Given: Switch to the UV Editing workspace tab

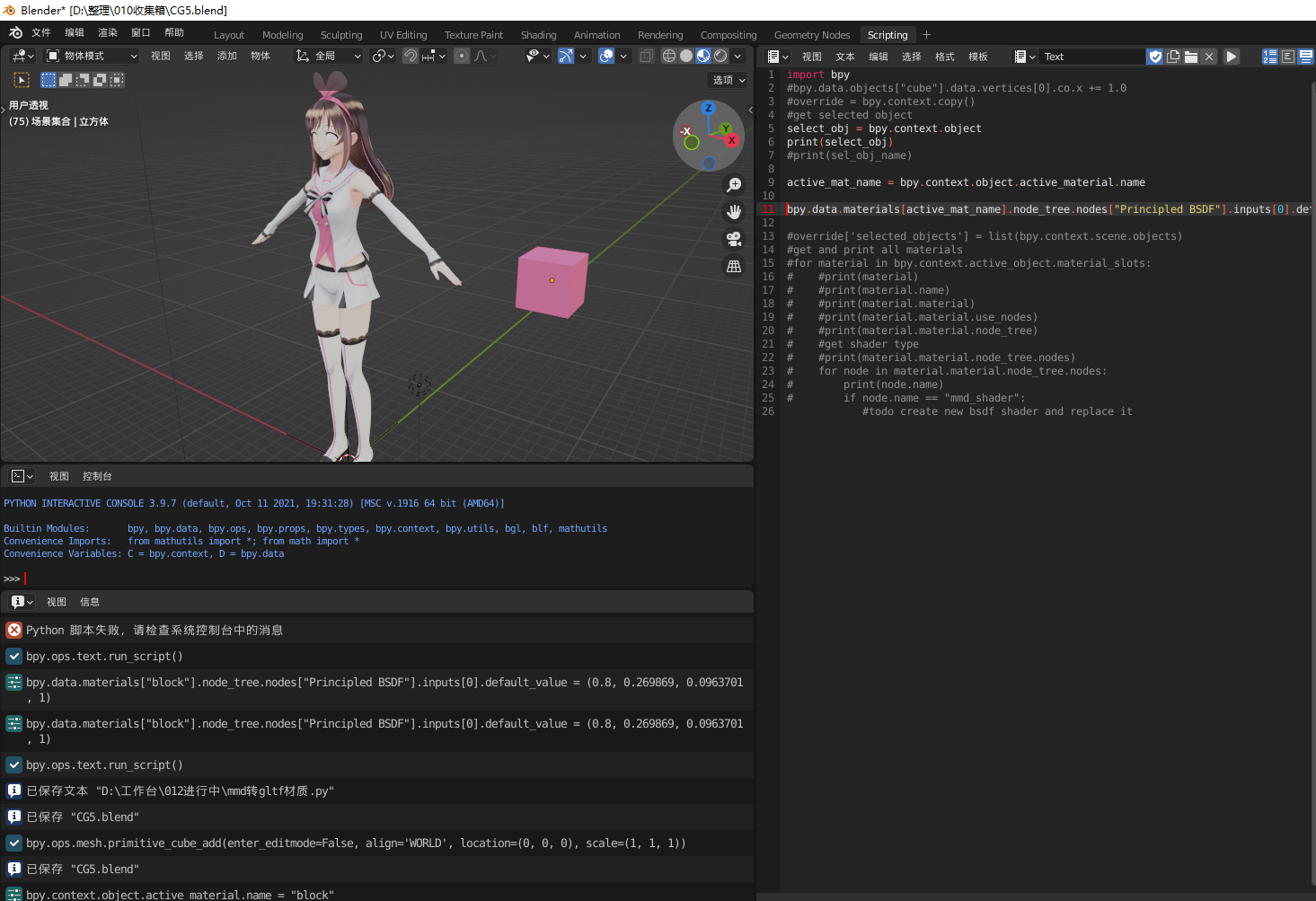Looking at the screenshot, I should pyautogui.click(x=403, y=35).
